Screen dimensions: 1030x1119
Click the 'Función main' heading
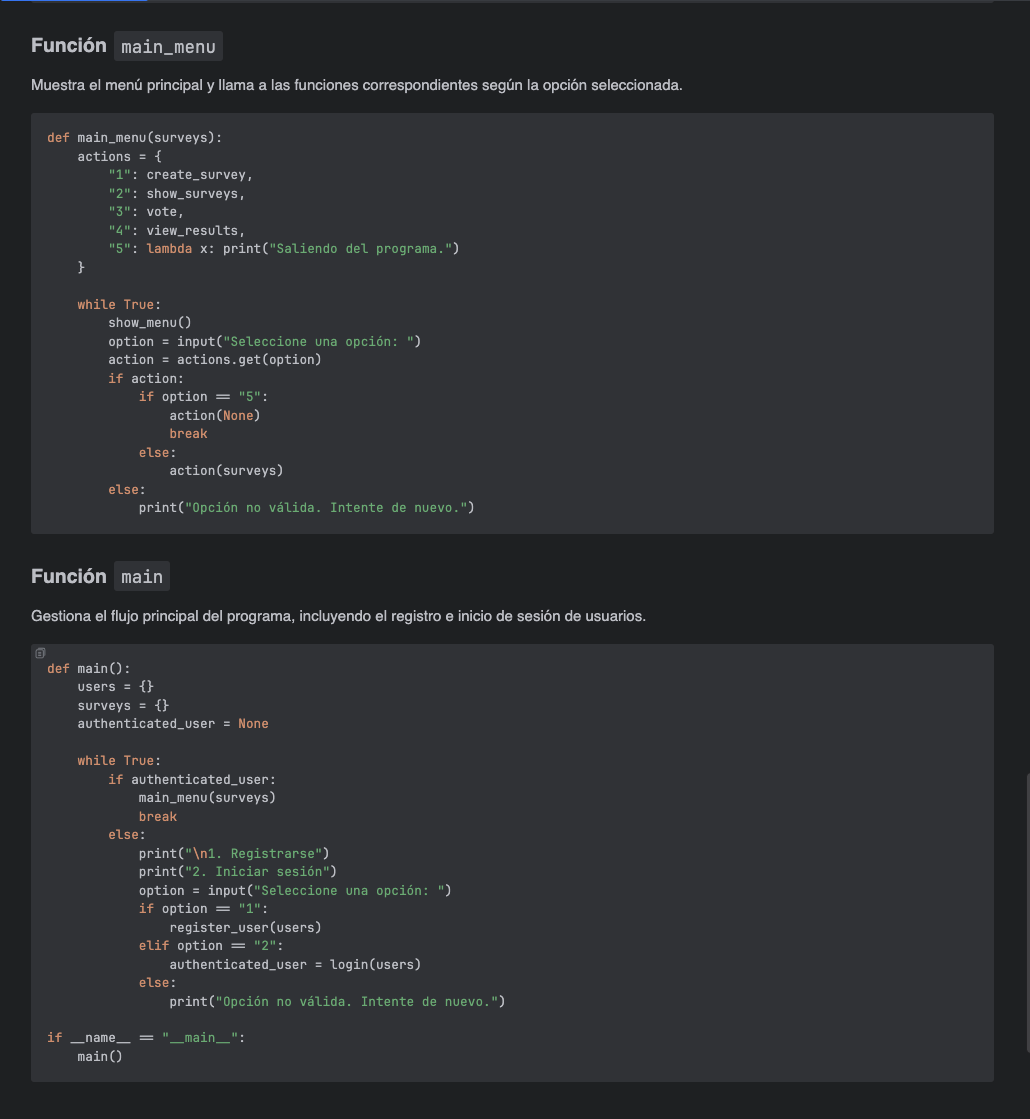pos(100,576)
